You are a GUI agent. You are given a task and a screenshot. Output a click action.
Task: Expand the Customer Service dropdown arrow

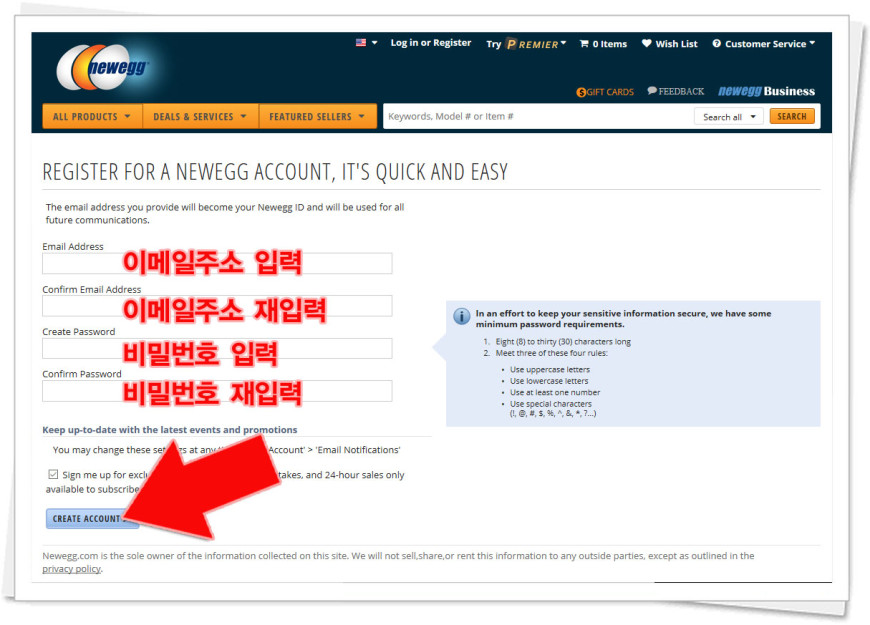tap(812, 43)
